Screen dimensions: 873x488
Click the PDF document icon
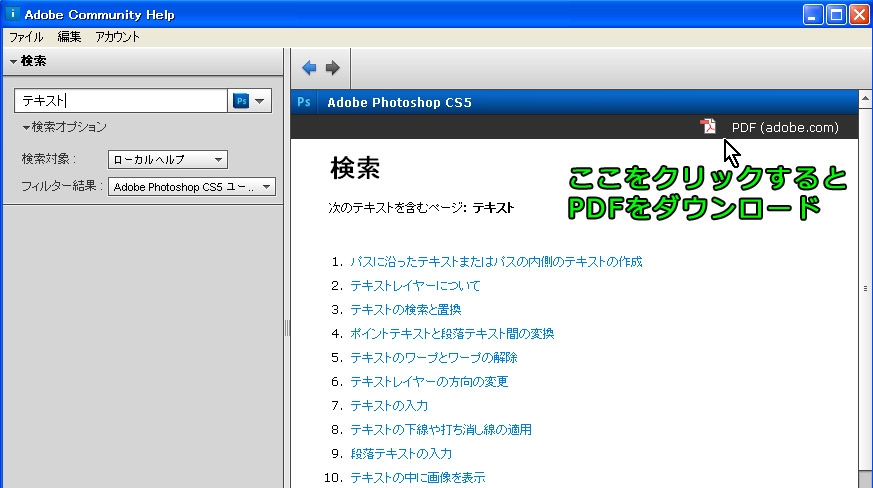708,126
